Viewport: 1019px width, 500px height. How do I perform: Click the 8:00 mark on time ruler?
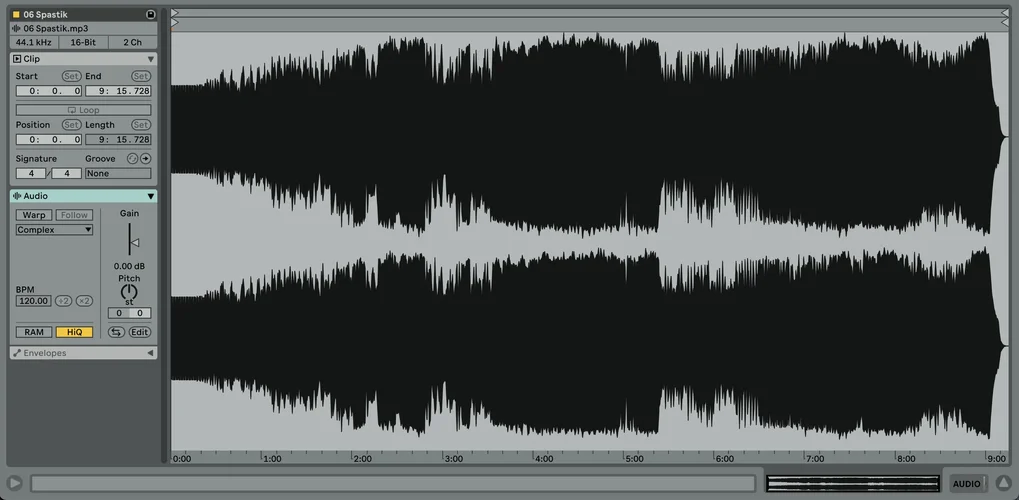pos(905,458)
